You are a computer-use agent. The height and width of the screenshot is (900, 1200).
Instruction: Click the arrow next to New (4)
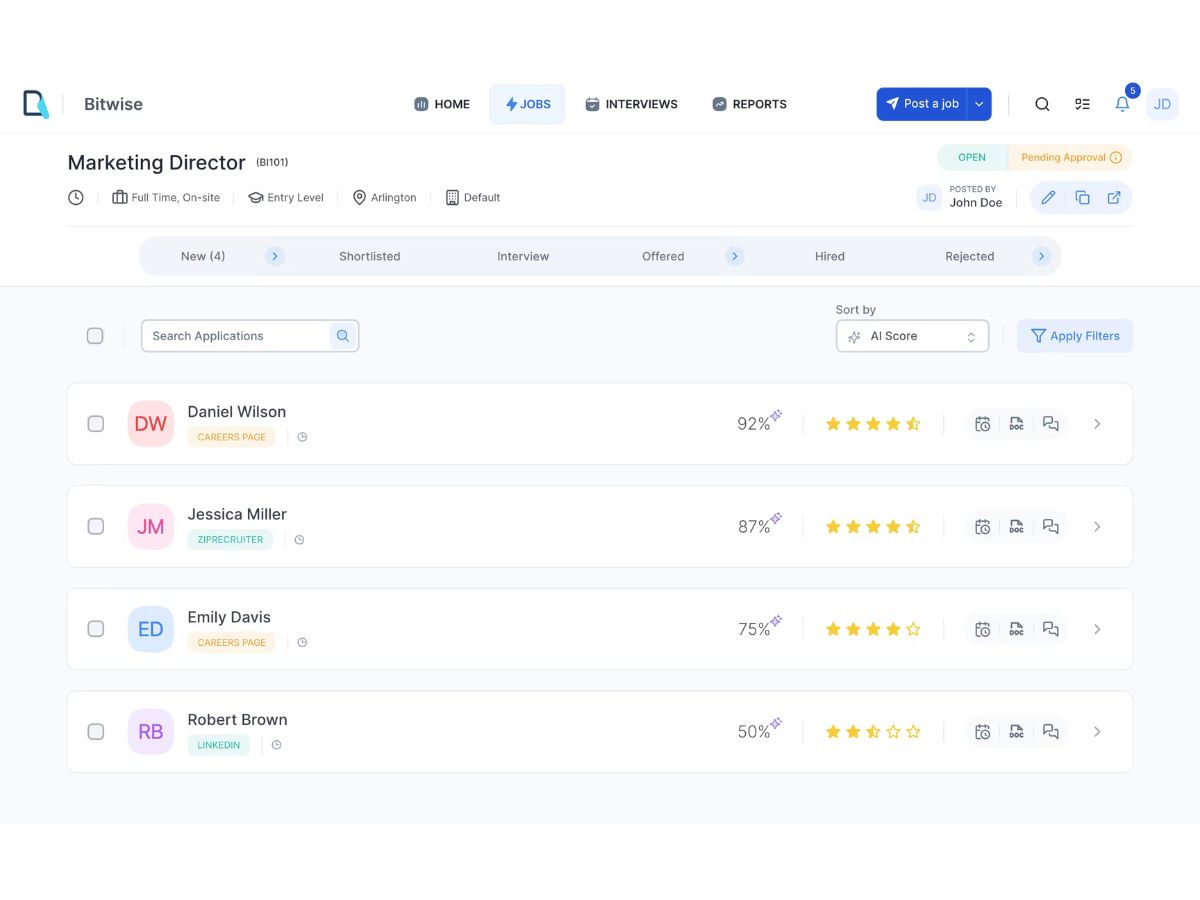[275, 257]
